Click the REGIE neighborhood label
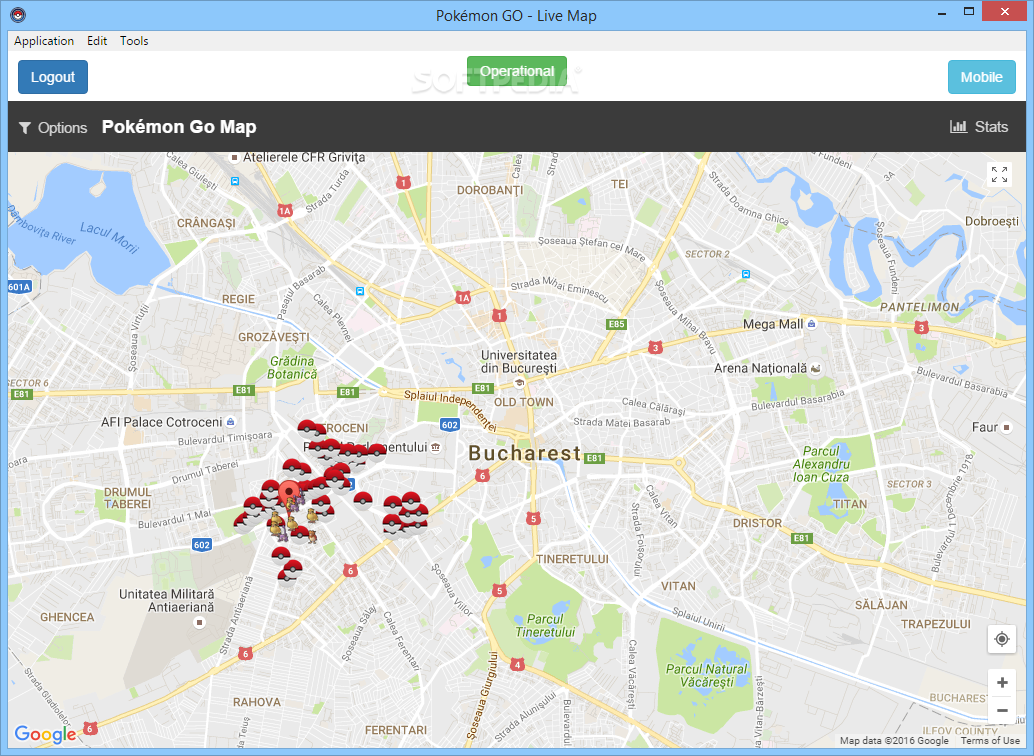 (x=238, y=299)
